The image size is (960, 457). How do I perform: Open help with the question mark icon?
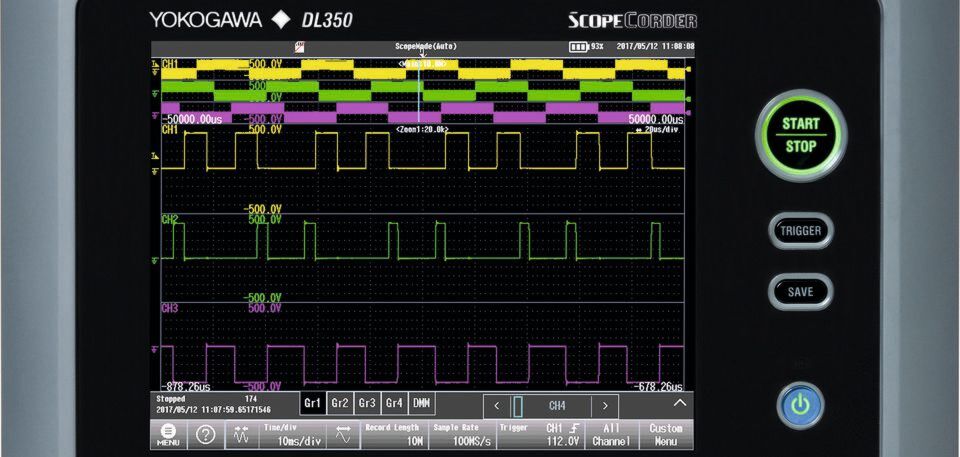click(205, 435)
